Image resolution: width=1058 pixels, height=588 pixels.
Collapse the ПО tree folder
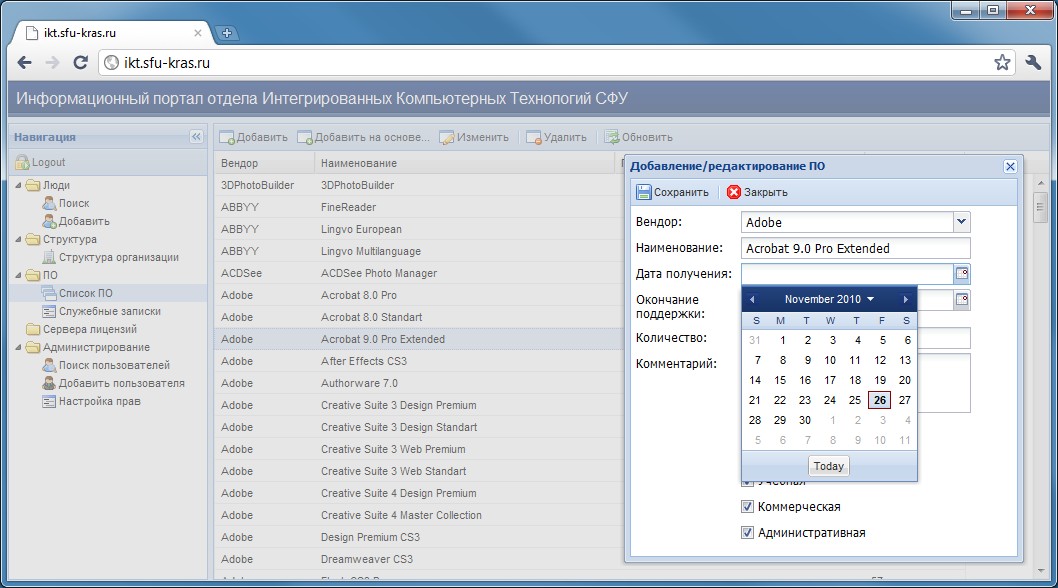coord(18,275)
